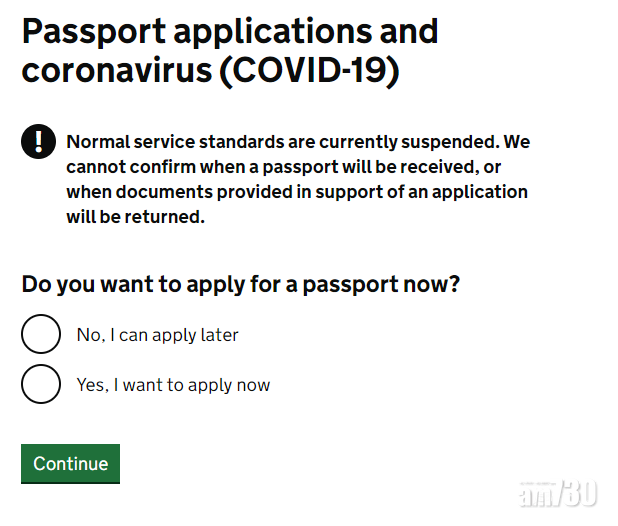Click "Normal service standards" in the warning
This screenshot has height=526, width=618.
click(166, 141)
